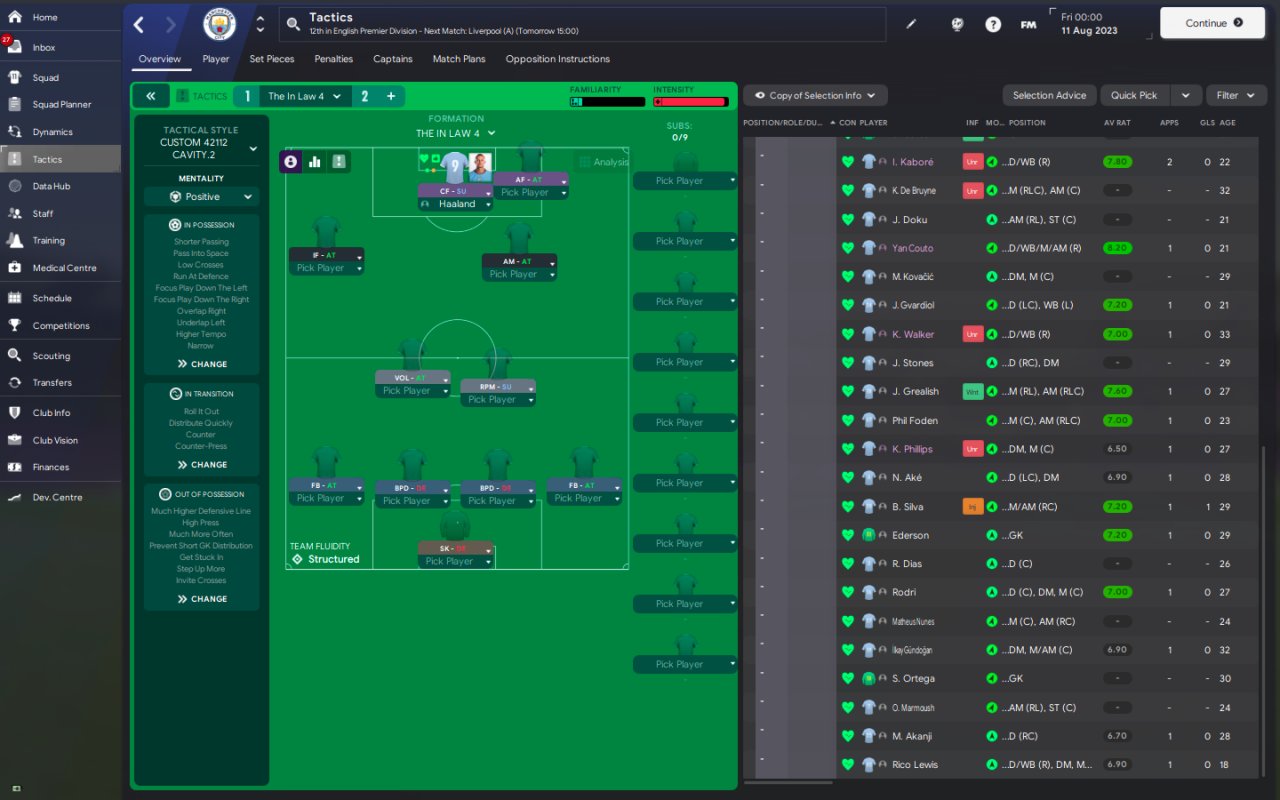
Task: Click the Manchester City club badge
Action: pyautogui.click(x=220, y=24)
